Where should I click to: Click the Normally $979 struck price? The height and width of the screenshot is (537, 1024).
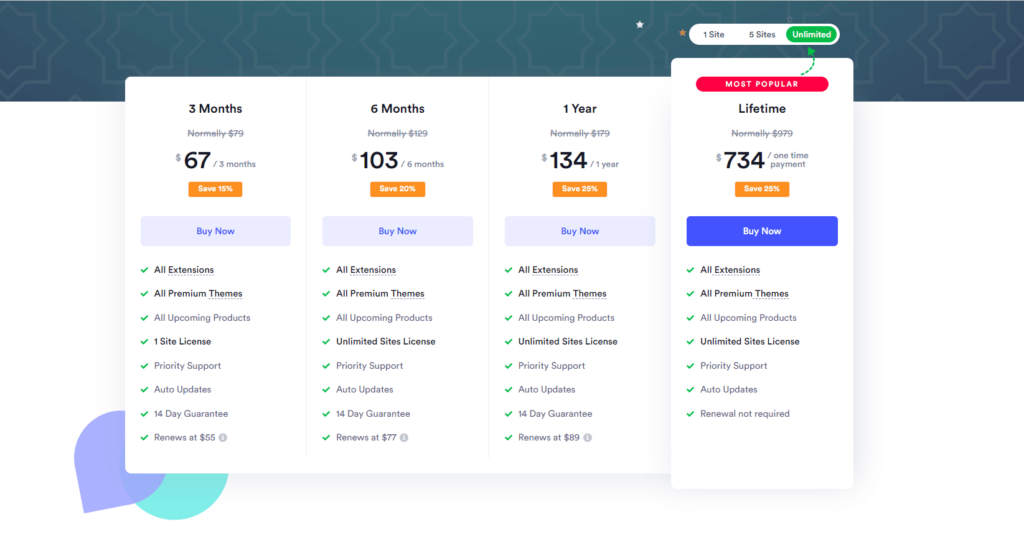[x=762, y=133]
